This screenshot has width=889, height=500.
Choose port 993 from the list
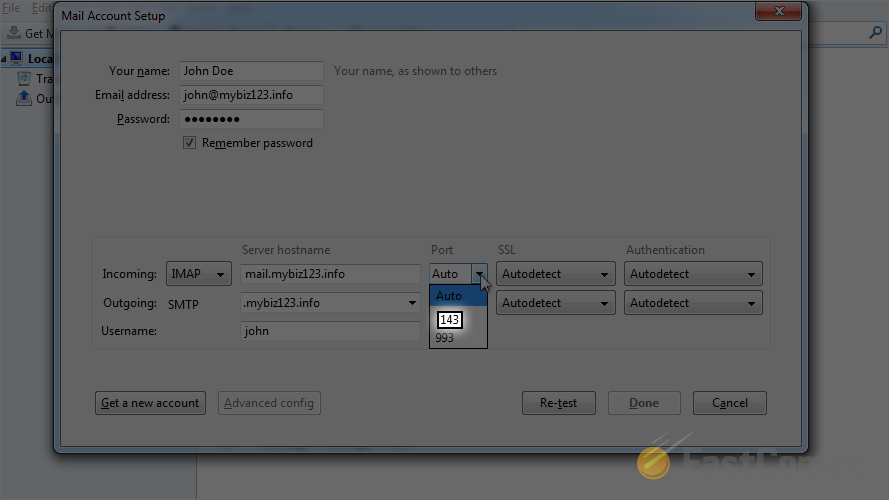(444, 338)
